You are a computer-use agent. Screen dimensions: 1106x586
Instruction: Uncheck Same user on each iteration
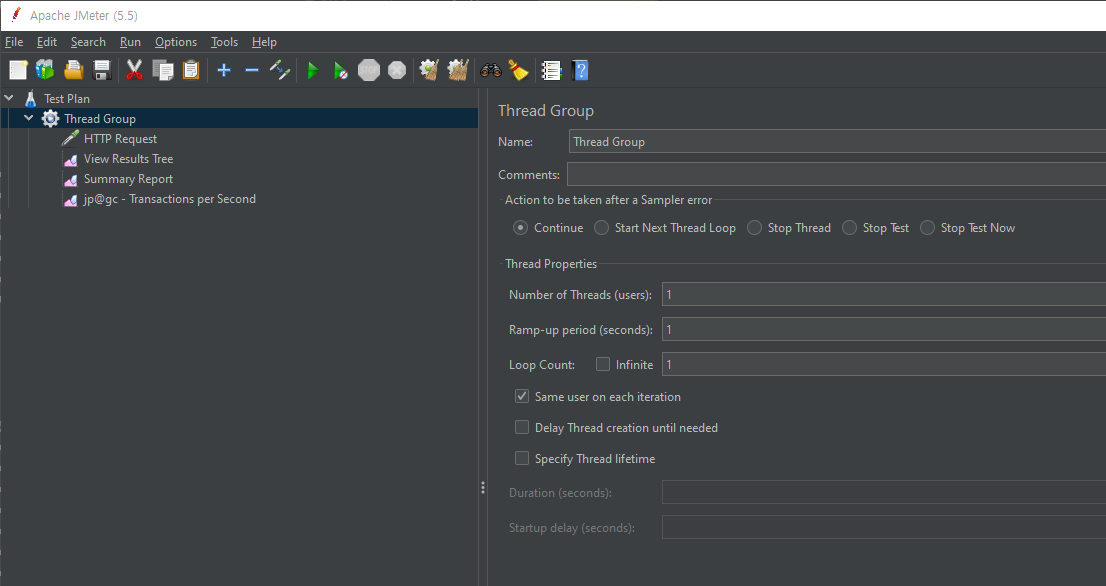pos(522,396)
